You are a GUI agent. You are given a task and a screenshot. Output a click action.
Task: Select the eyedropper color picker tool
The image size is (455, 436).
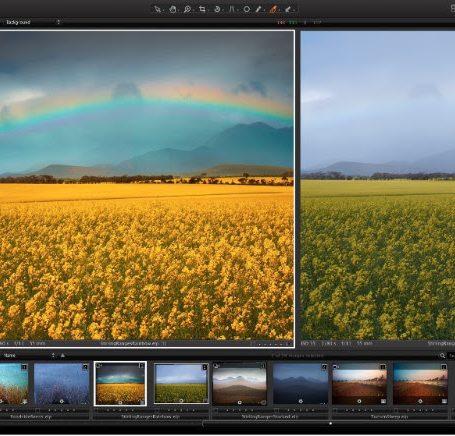[x=259, y=9]
